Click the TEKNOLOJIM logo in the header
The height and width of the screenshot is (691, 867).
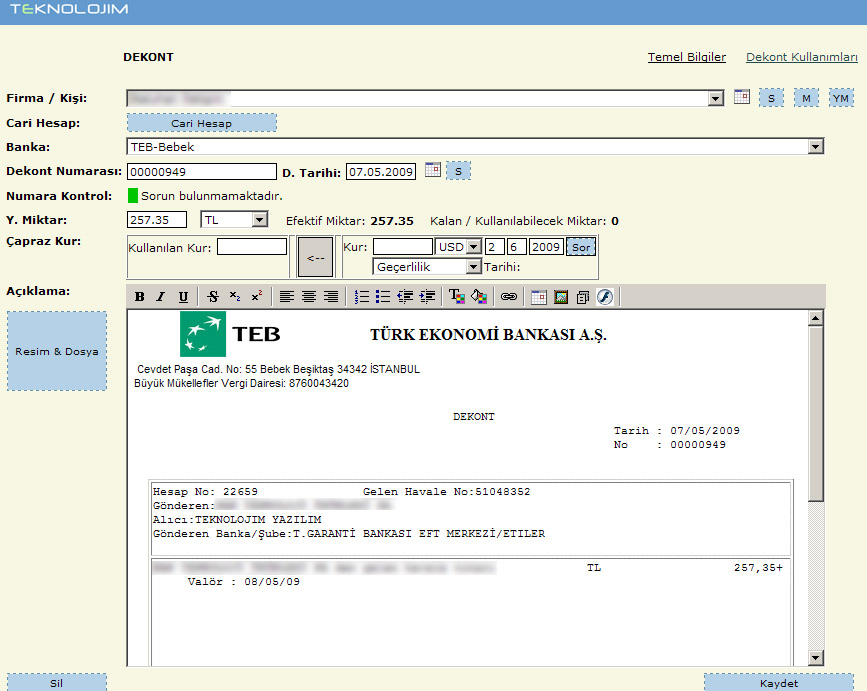(x=69, y=9)
